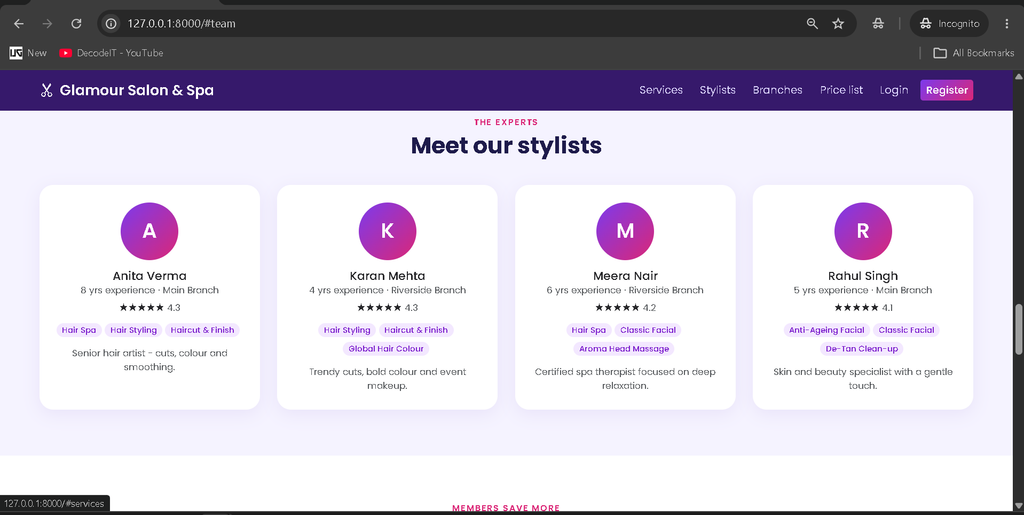The image size is (1024, 515).
Task: Click the page vertical scrollbar thumb
Action: click(x=1018, y=330)
